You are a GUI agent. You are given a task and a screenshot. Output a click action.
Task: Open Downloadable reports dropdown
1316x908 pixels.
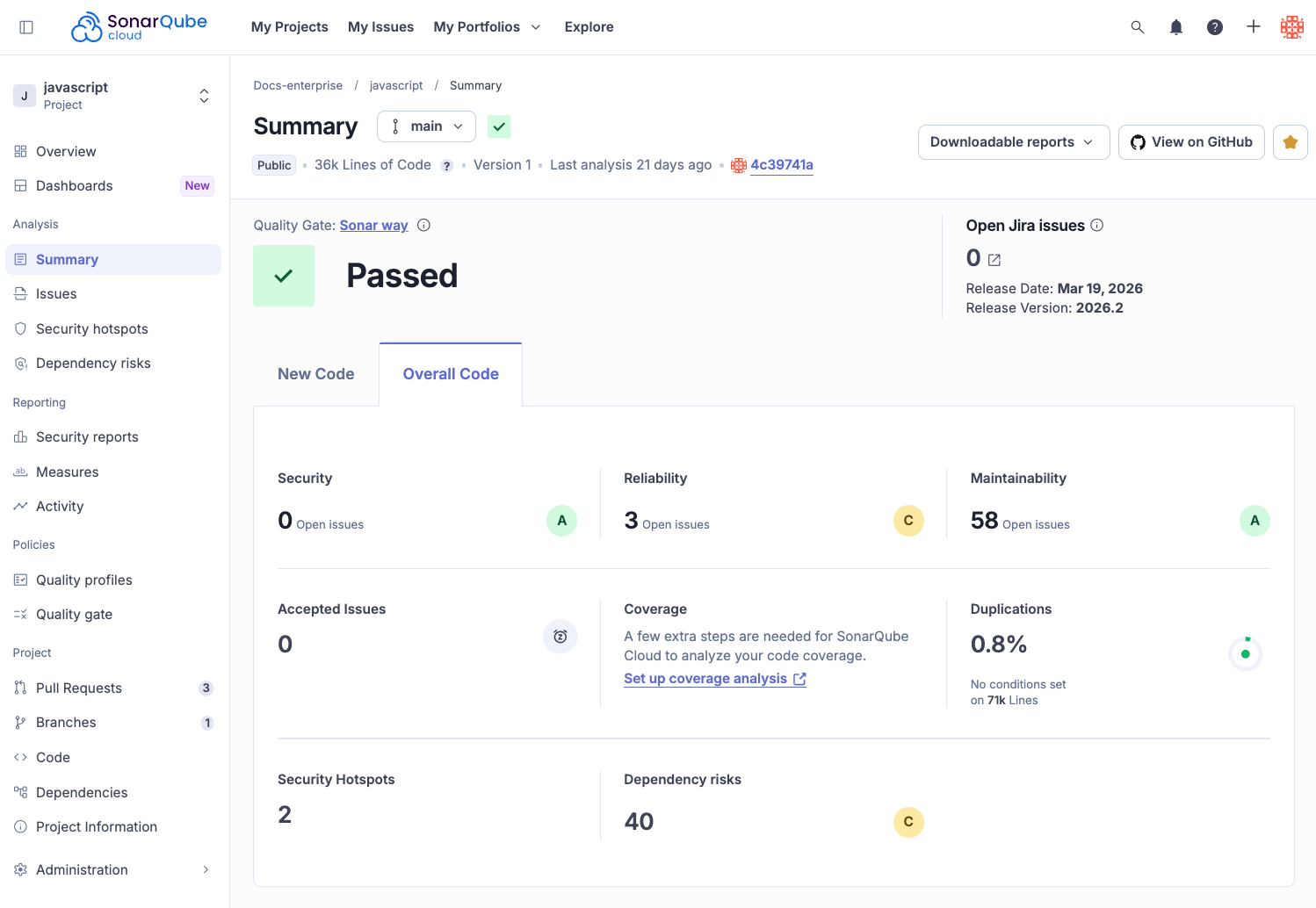[x=1014, y=142]
